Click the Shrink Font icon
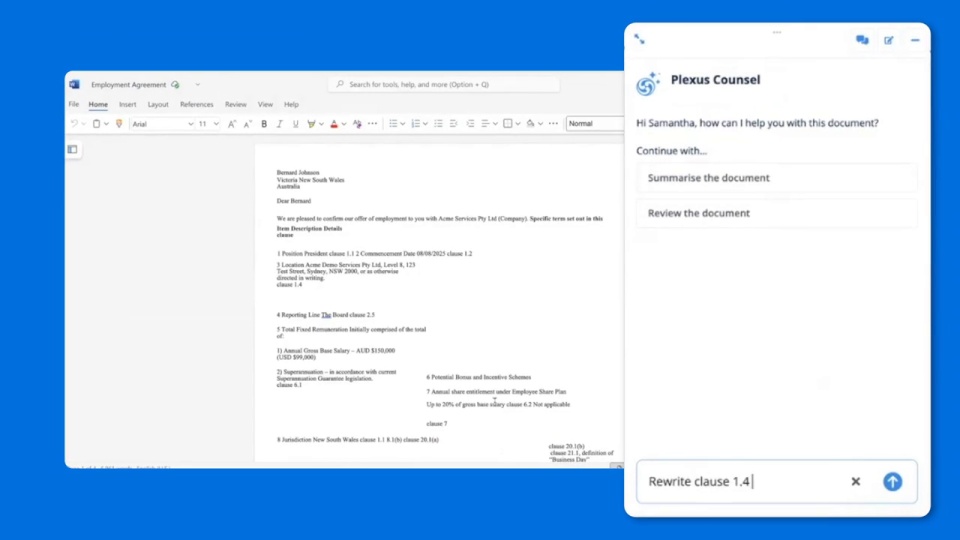Screen dimensions: 960x540 point(248,124)
